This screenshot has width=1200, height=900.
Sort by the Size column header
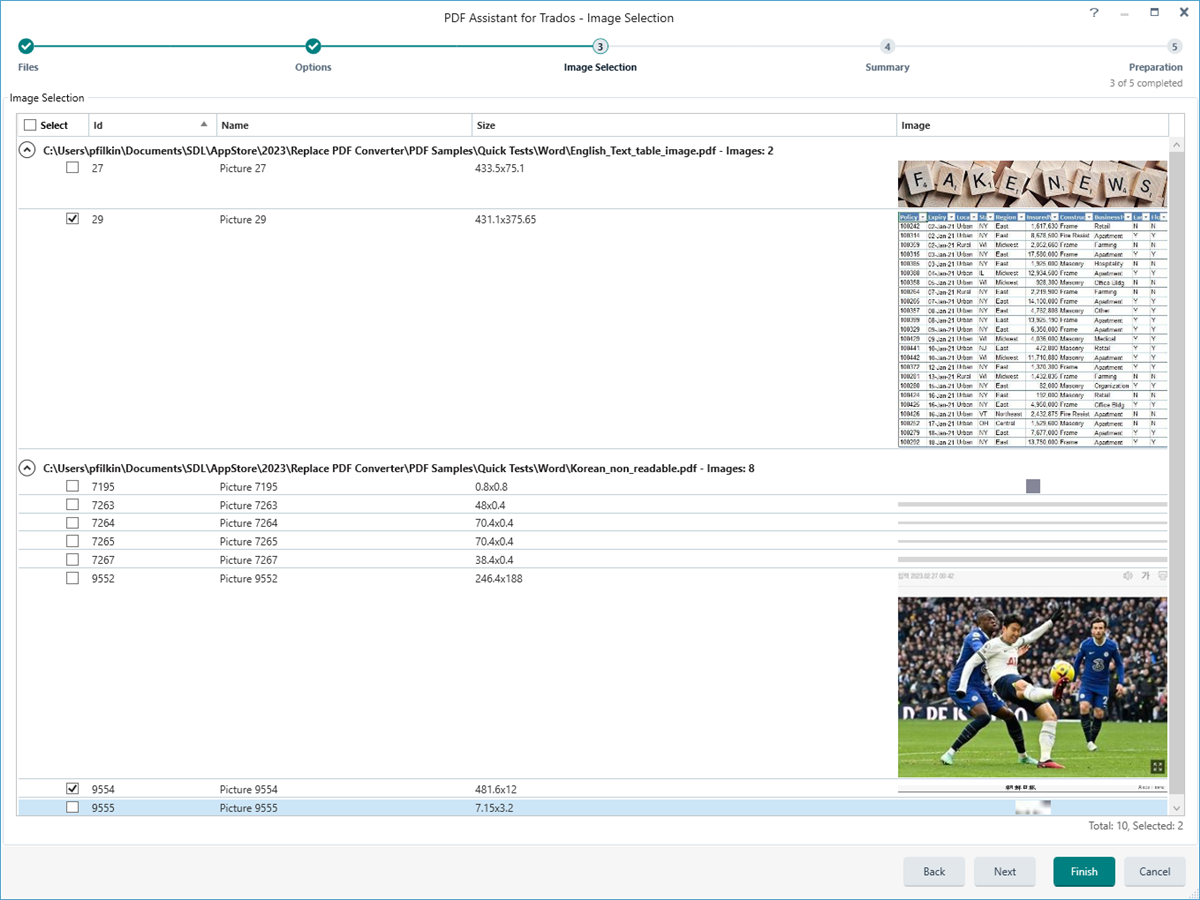pyautogui.click(x=684, y=125)
